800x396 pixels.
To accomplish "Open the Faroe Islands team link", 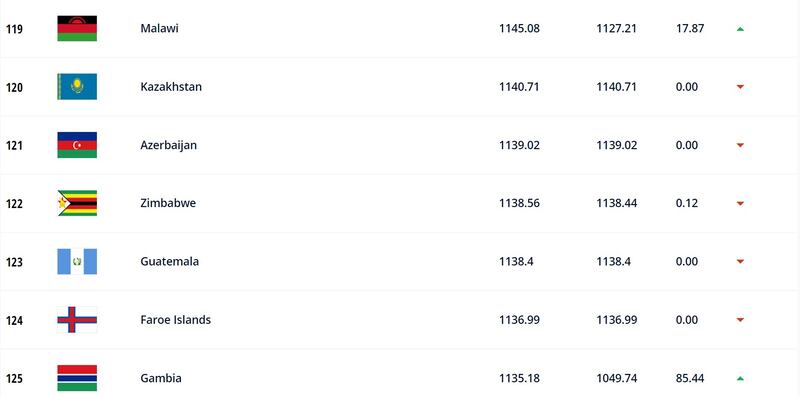I will pyautogui.click(x=176, y=320).
